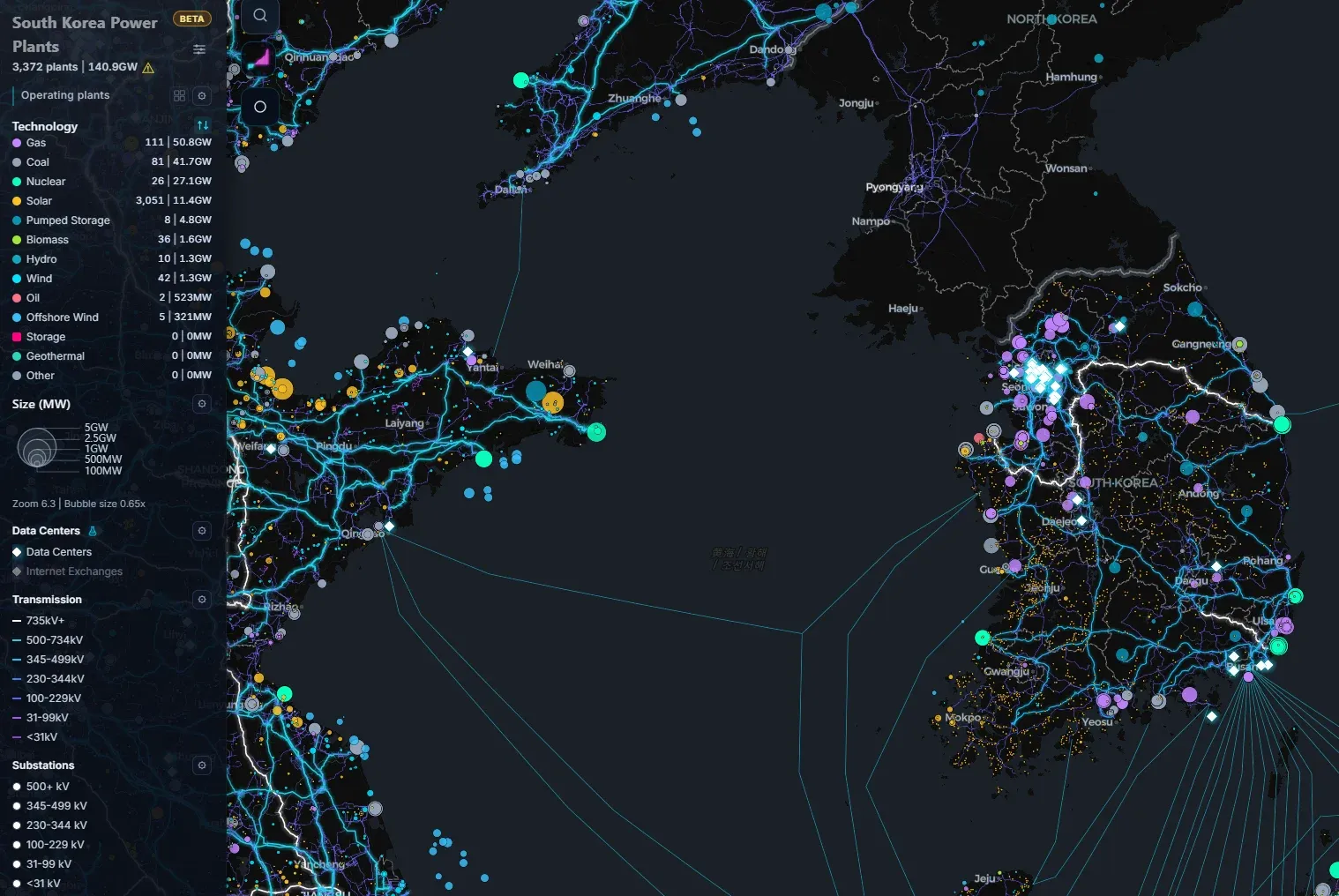Click the Technology sort arrows icon
The image size is (1339, 896).
(x=203, y=125)
